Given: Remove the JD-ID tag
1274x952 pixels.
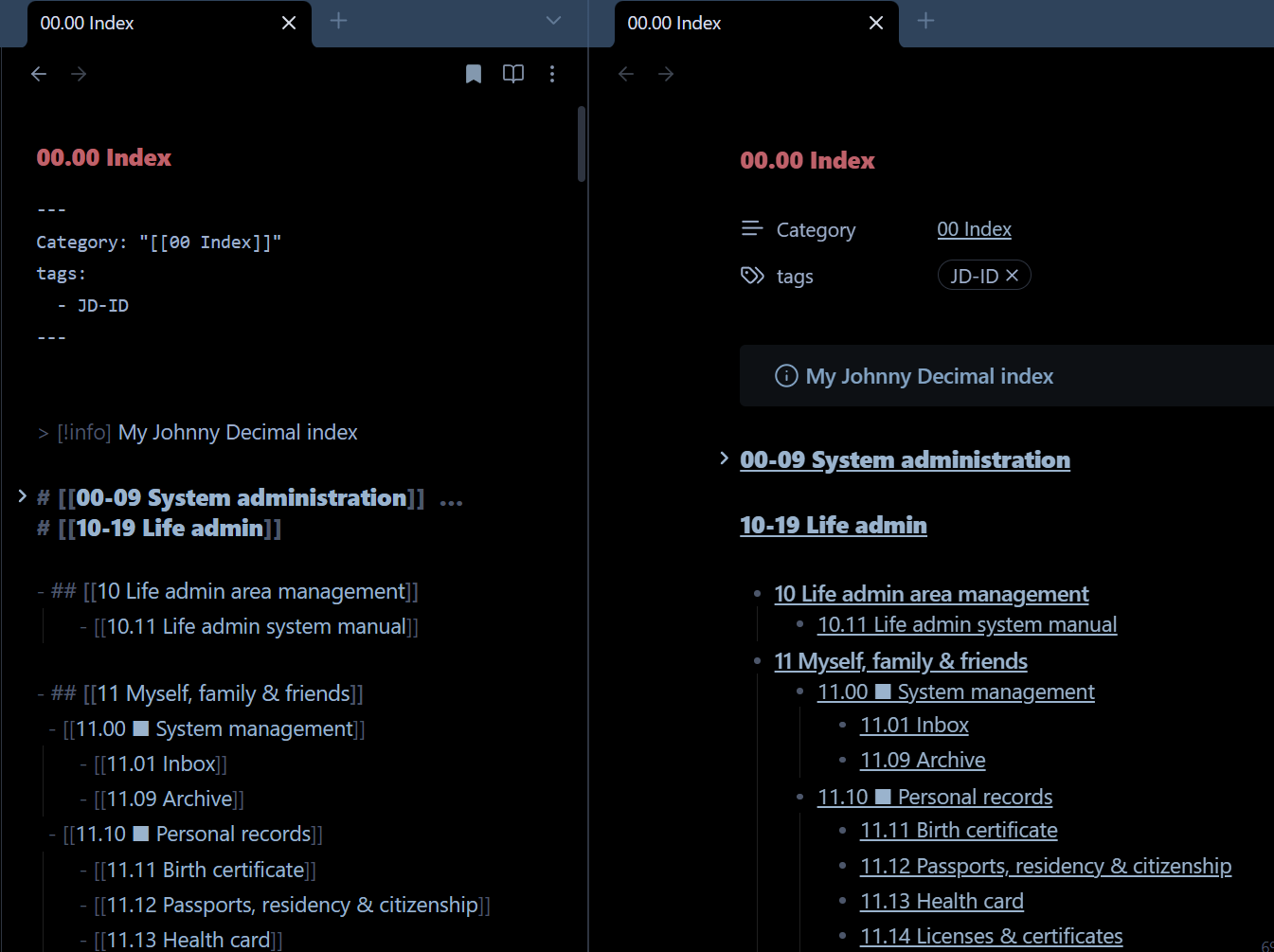Looking at the screenshot, I should [x=1013, y=276].
